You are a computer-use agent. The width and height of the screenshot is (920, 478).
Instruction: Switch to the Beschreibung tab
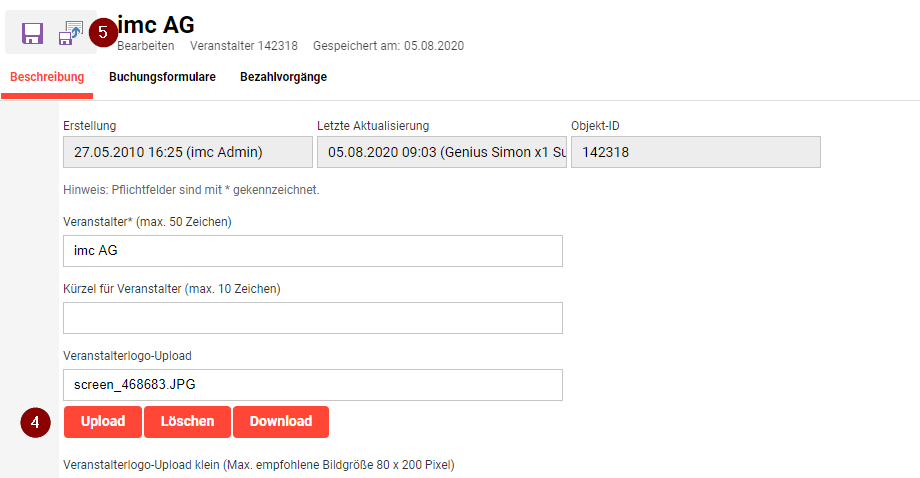click(x=47, y=77)
